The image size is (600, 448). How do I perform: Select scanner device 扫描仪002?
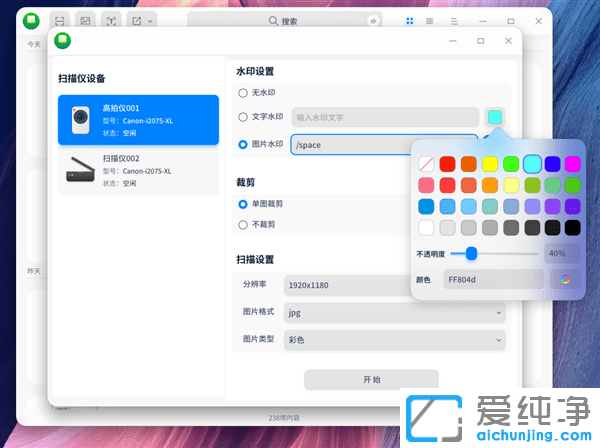(138, 170)
